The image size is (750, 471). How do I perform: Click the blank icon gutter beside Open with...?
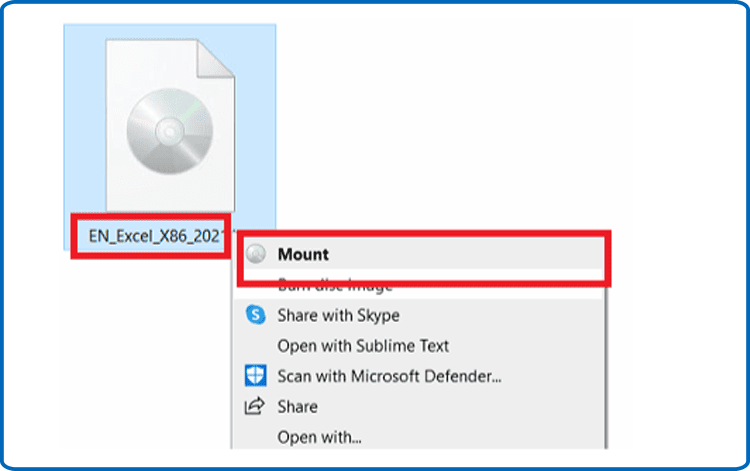pyautogui.click(x=254, y=436)
